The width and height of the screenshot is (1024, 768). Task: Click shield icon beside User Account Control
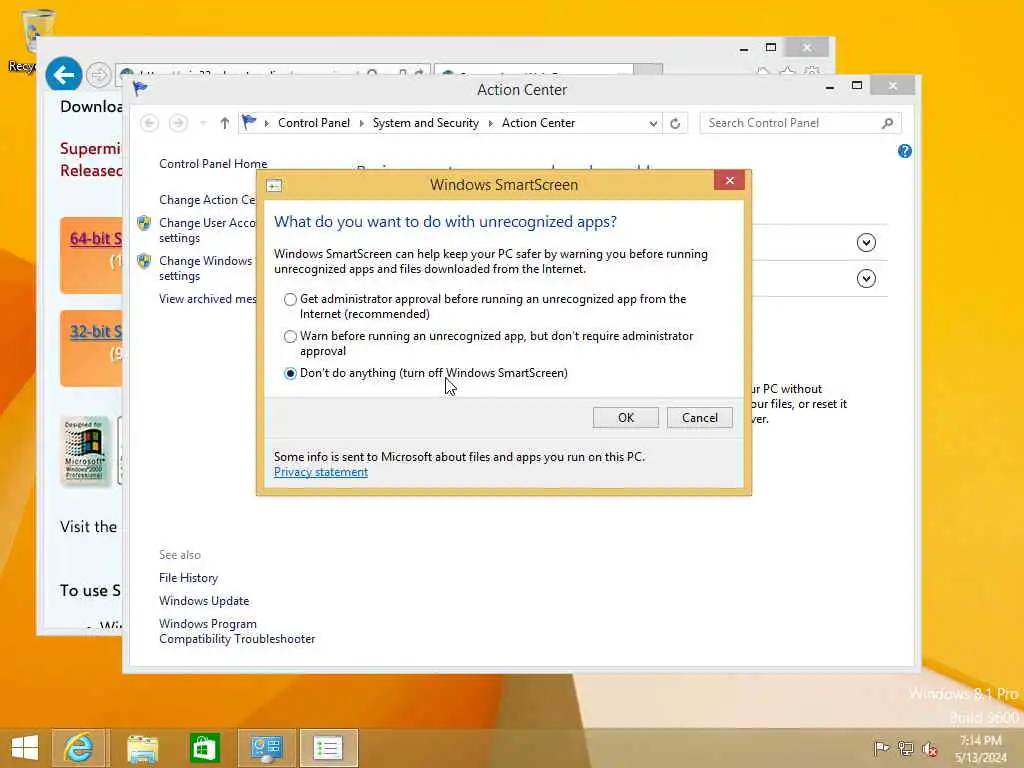point(144,223)
